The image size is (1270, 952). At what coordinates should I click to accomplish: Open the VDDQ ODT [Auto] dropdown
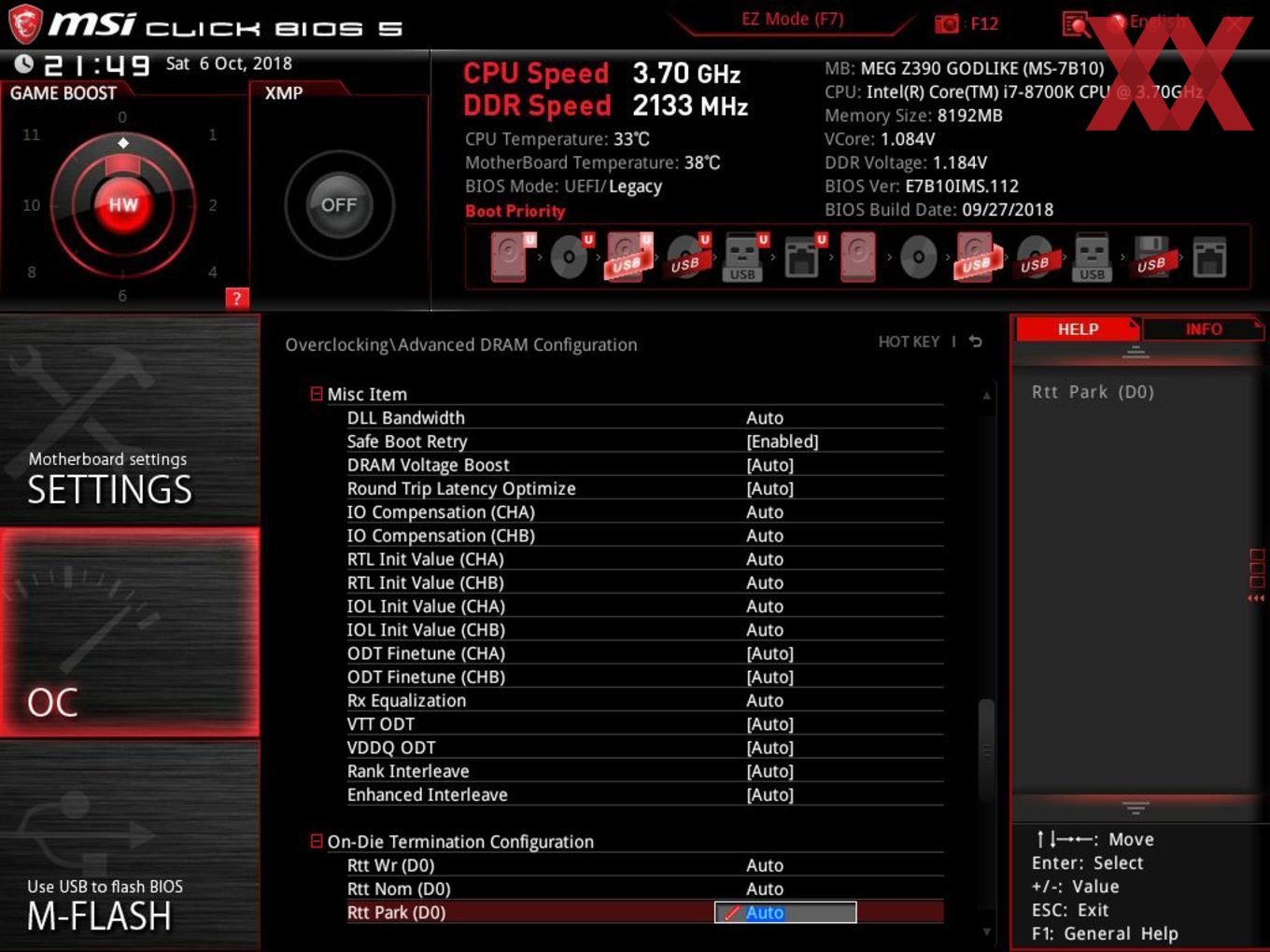point(770,748)
